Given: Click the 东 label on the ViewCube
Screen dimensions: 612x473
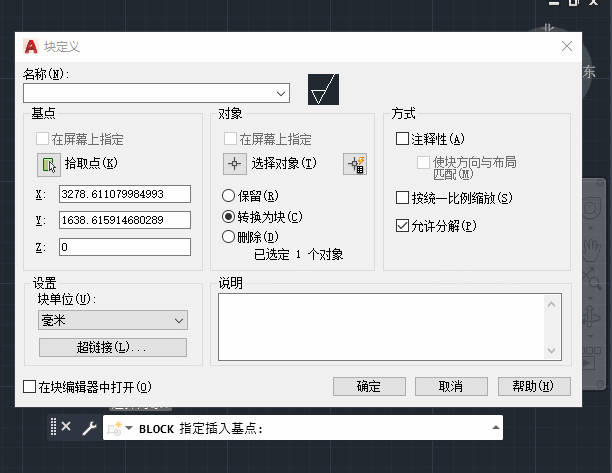Looking at the screenshot, I should (x=589, y=72).
